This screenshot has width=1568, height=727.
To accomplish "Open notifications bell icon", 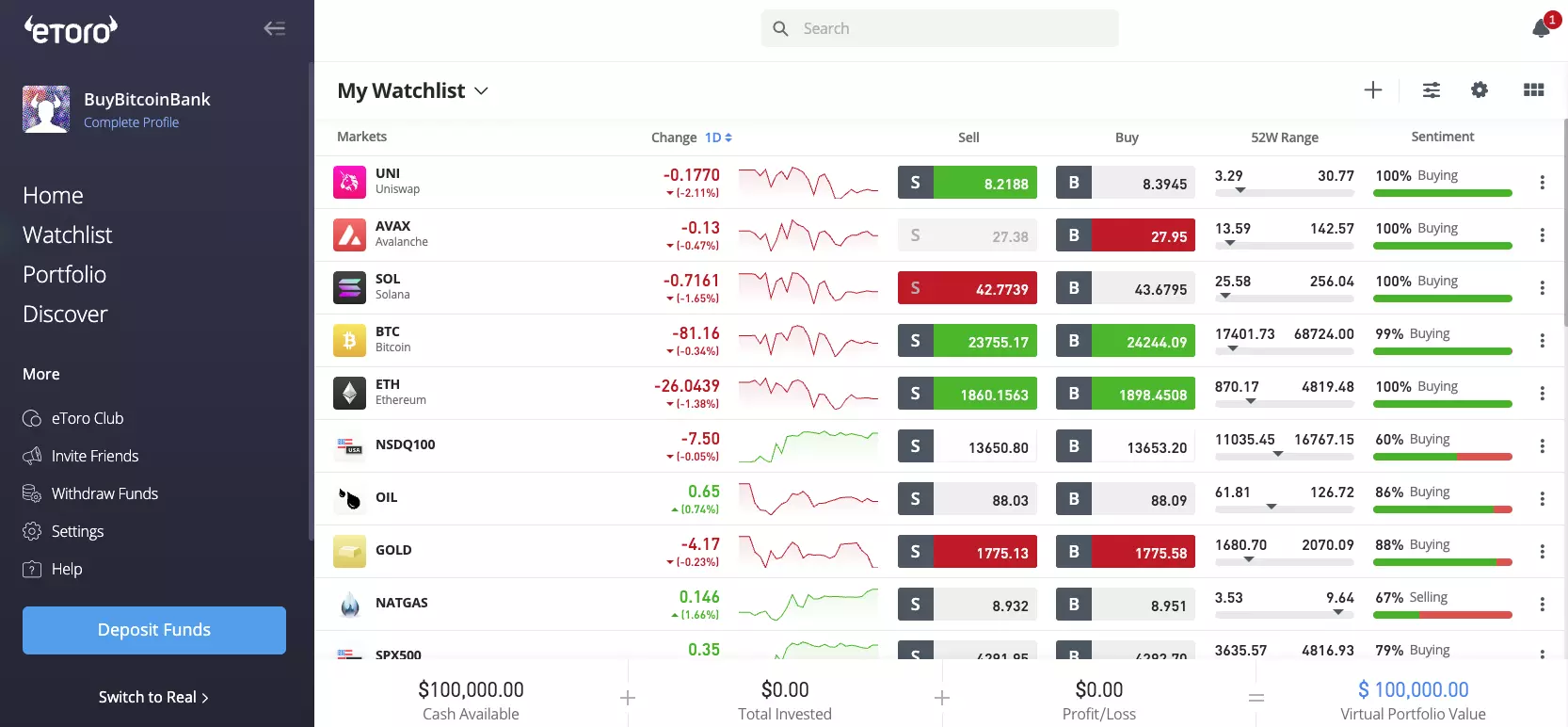I will [1542, 28].
